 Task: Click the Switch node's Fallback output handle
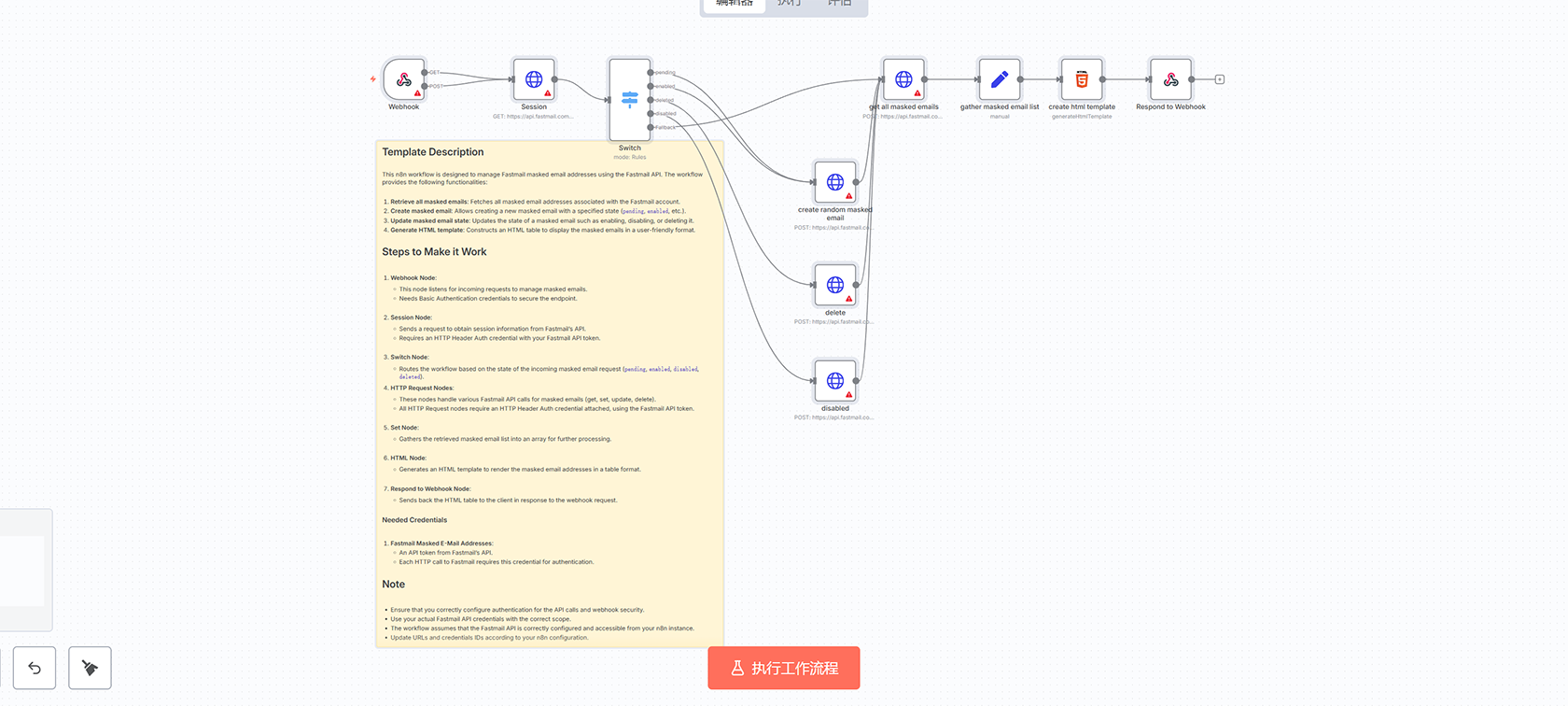pos(651,127)
